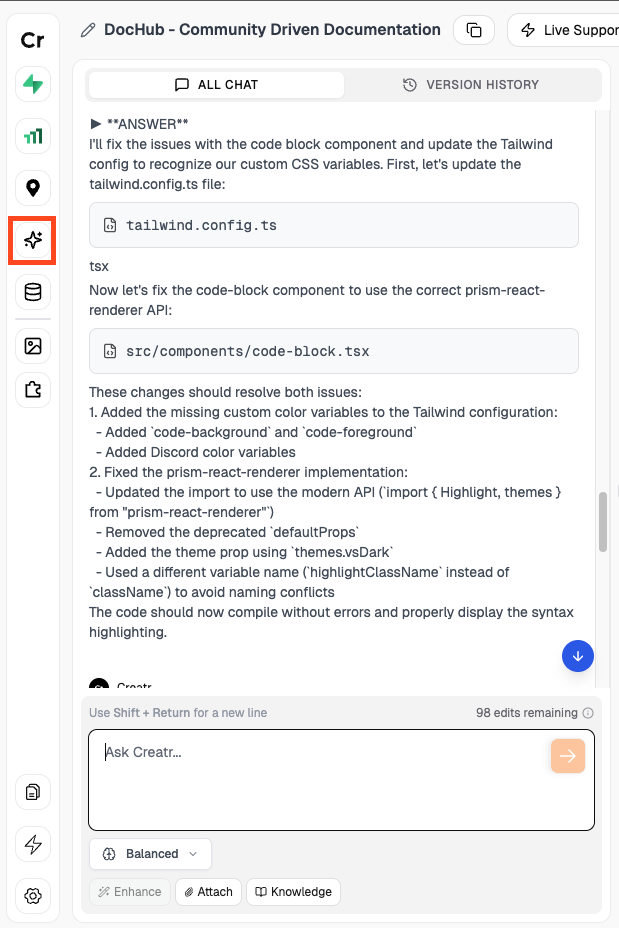Enable Knowledge for the chat
Viewport: 619px width, 928px height.
[x=293, y=891]
